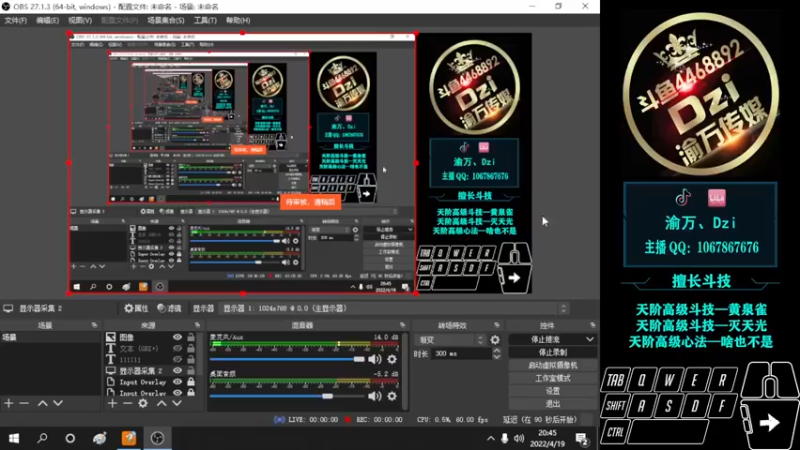Adjust the 桌面音频 volume slider
Screen dimensions: 800x450
(287, 396)
